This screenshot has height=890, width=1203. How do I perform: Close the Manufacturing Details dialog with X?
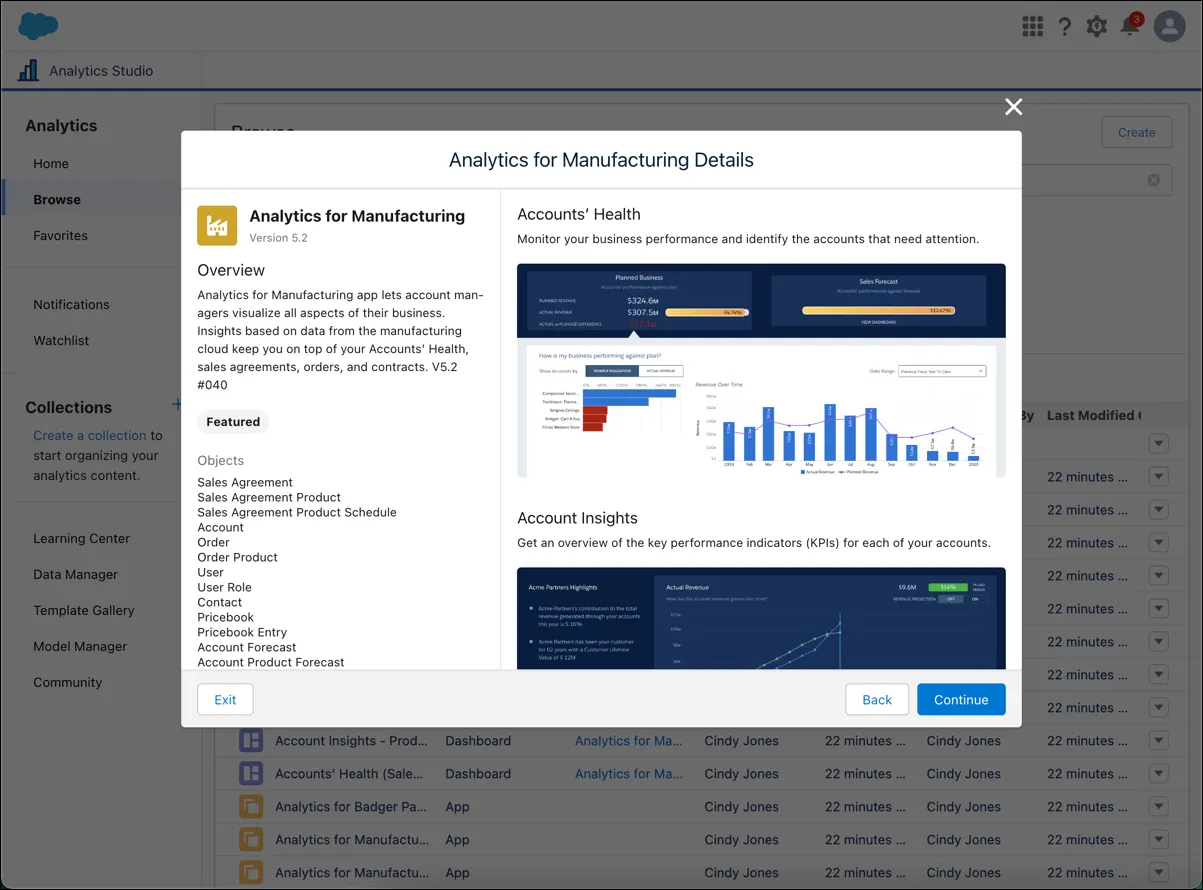[1013, 107]
